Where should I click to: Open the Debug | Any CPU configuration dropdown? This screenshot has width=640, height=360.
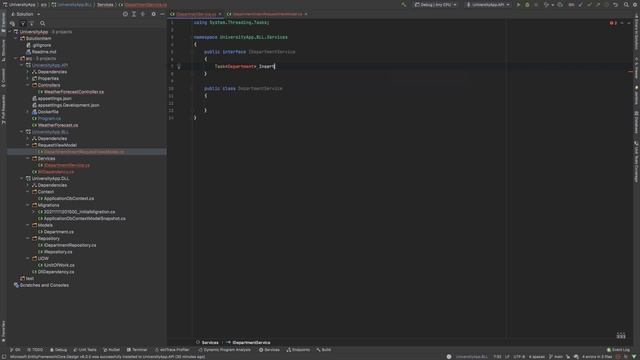[x=436, y=5]
